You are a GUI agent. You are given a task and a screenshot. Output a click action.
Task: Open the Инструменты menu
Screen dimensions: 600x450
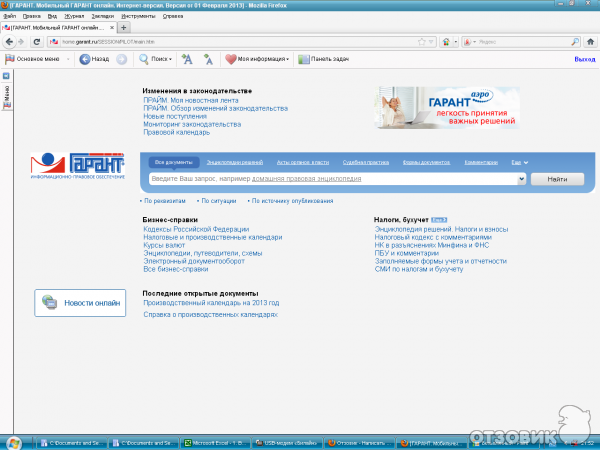[138, 16]
